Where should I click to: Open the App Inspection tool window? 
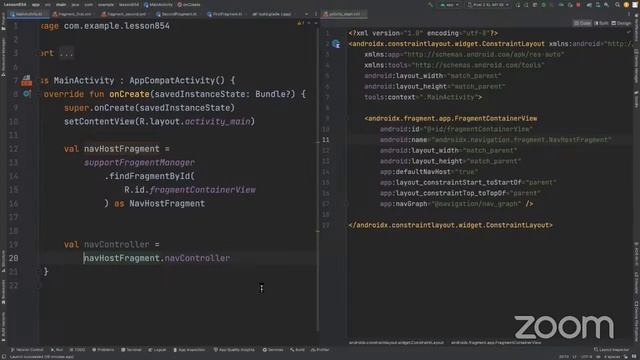tap(189, 350)
